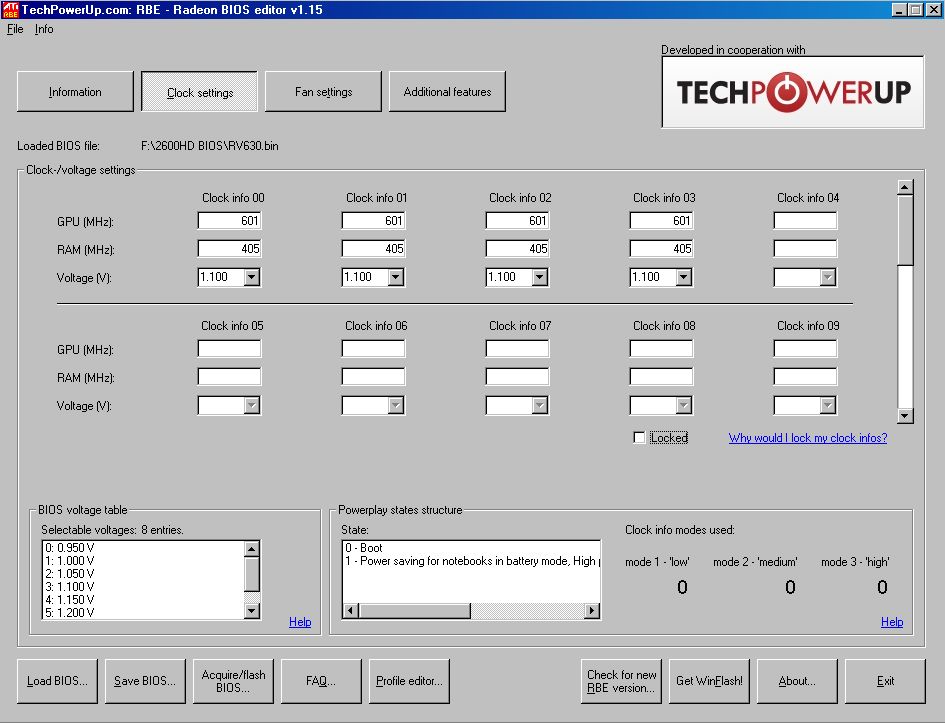Click the Load BIOS button

[57, 681]
